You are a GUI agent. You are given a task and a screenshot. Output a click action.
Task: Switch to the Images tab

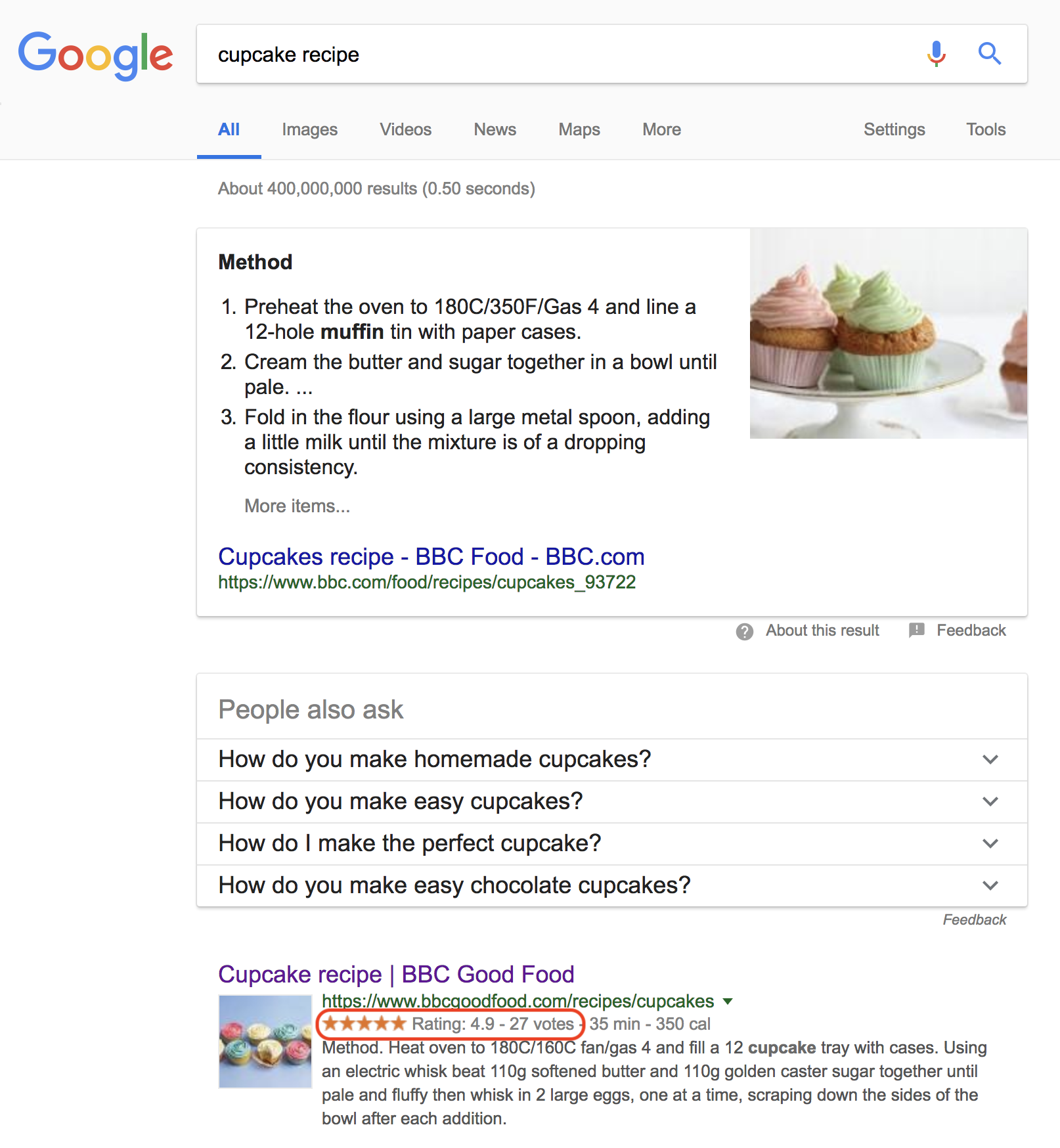(x=309, y=129)
